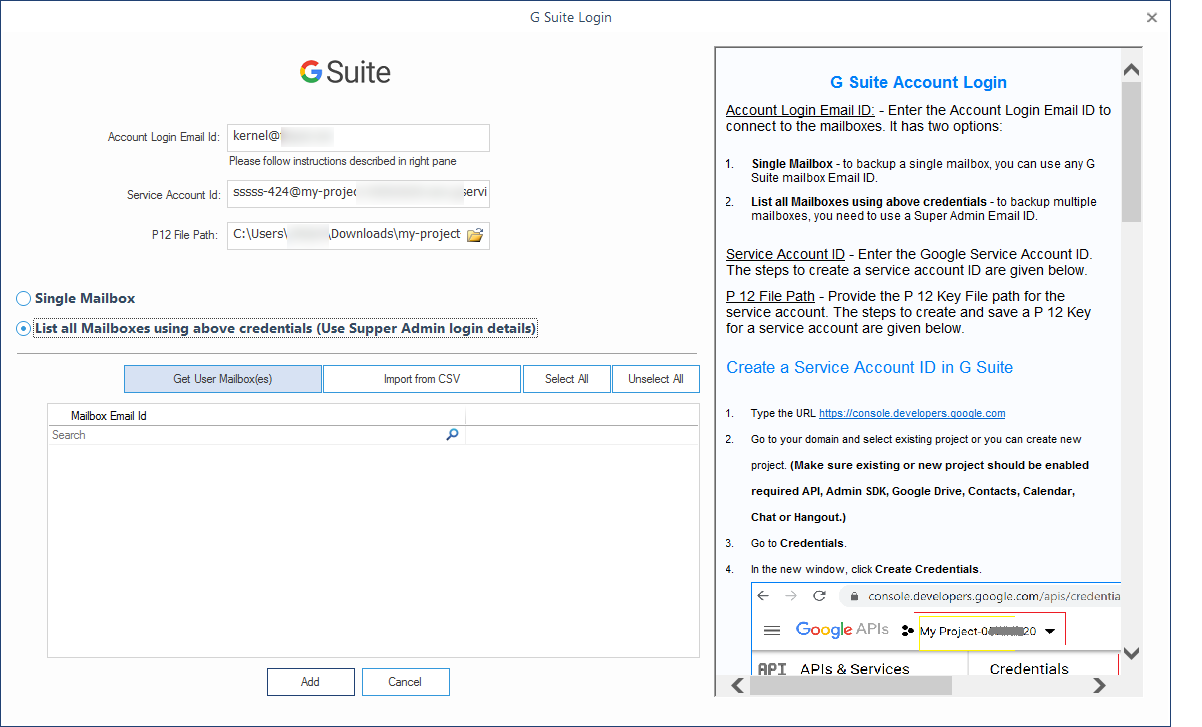The width and height of the screenshot is (1202, 727).
Task: Click the 'G Suite Account Login' heading
Action: click(x=918, y=83)
